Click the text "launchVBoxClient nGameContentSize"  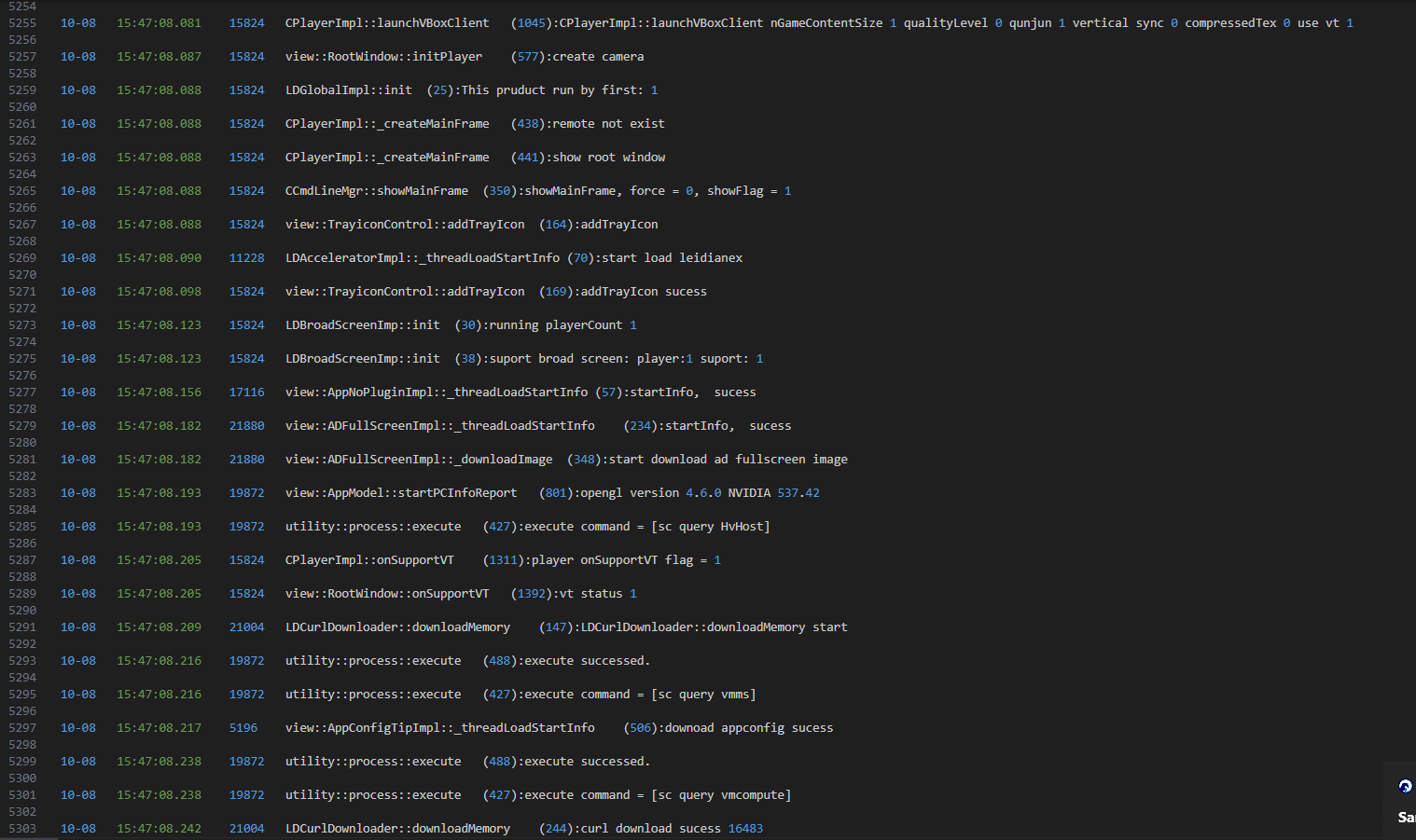(720, 23)
